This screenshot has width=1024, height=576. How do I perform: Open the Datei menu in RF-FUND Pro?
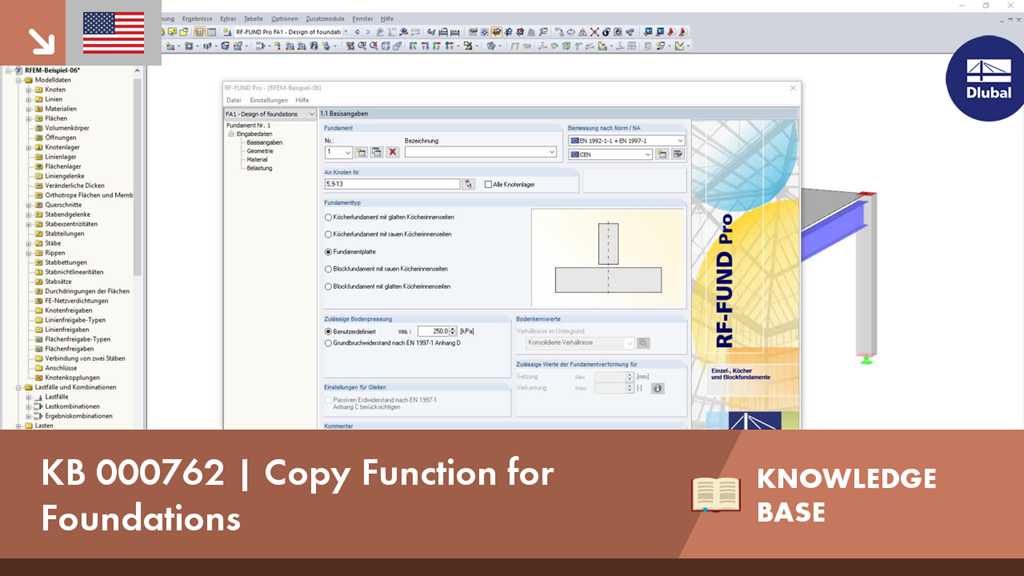pyautogui.click(x=234, y=101)
